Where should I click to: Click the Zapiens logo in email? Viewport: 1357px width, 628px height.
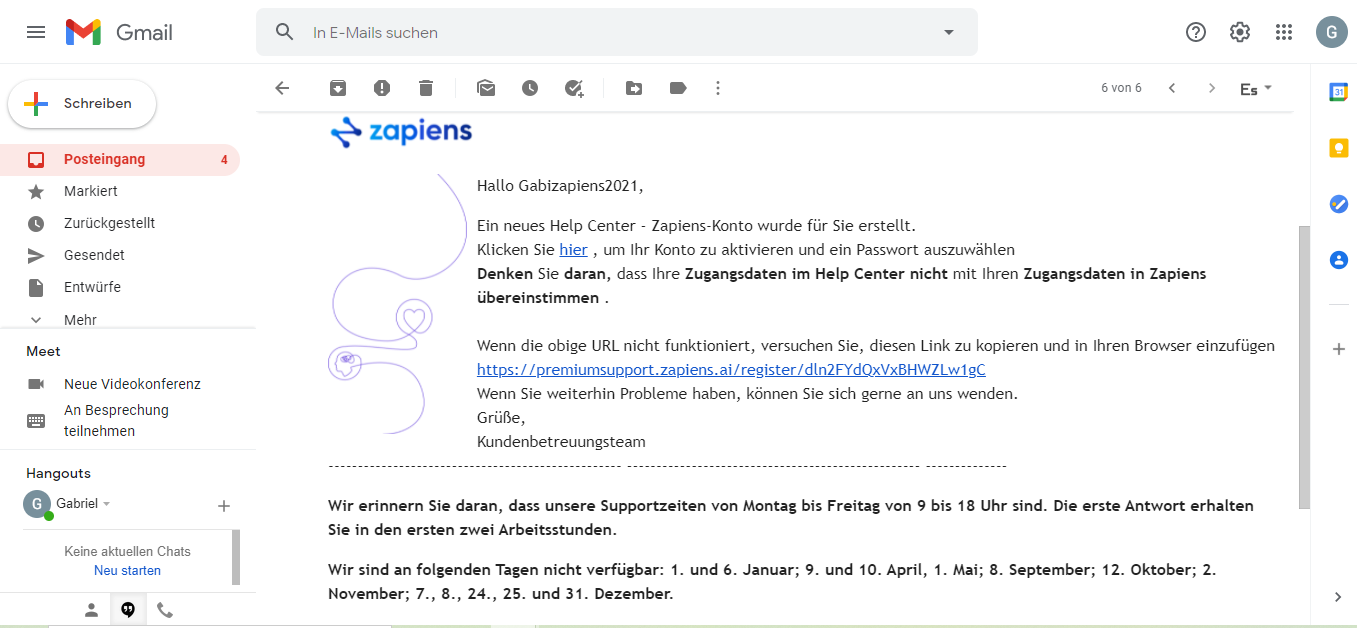coord(401,132)
